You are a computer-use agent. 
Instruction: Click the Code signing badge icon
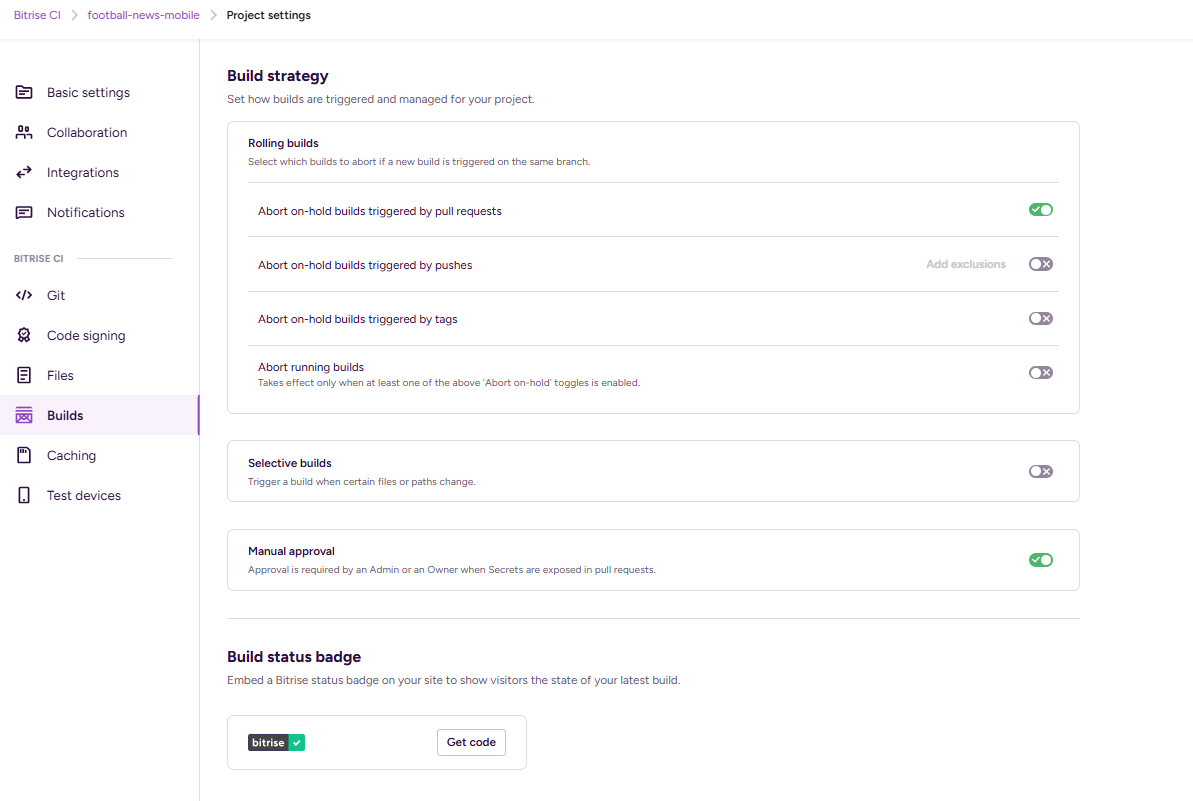click(x=25, y=336)
